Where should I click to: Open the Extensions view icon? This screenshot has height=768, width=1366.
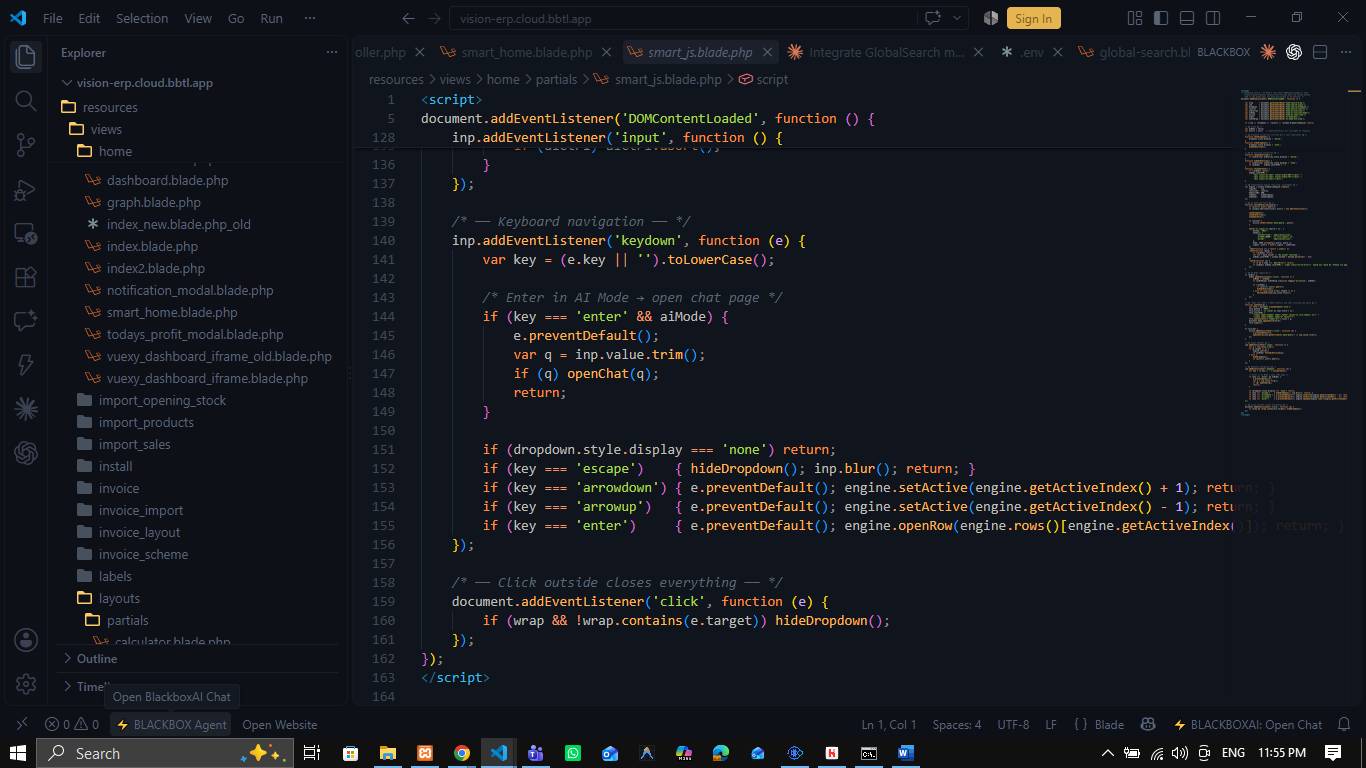click(x=26, y=277)
